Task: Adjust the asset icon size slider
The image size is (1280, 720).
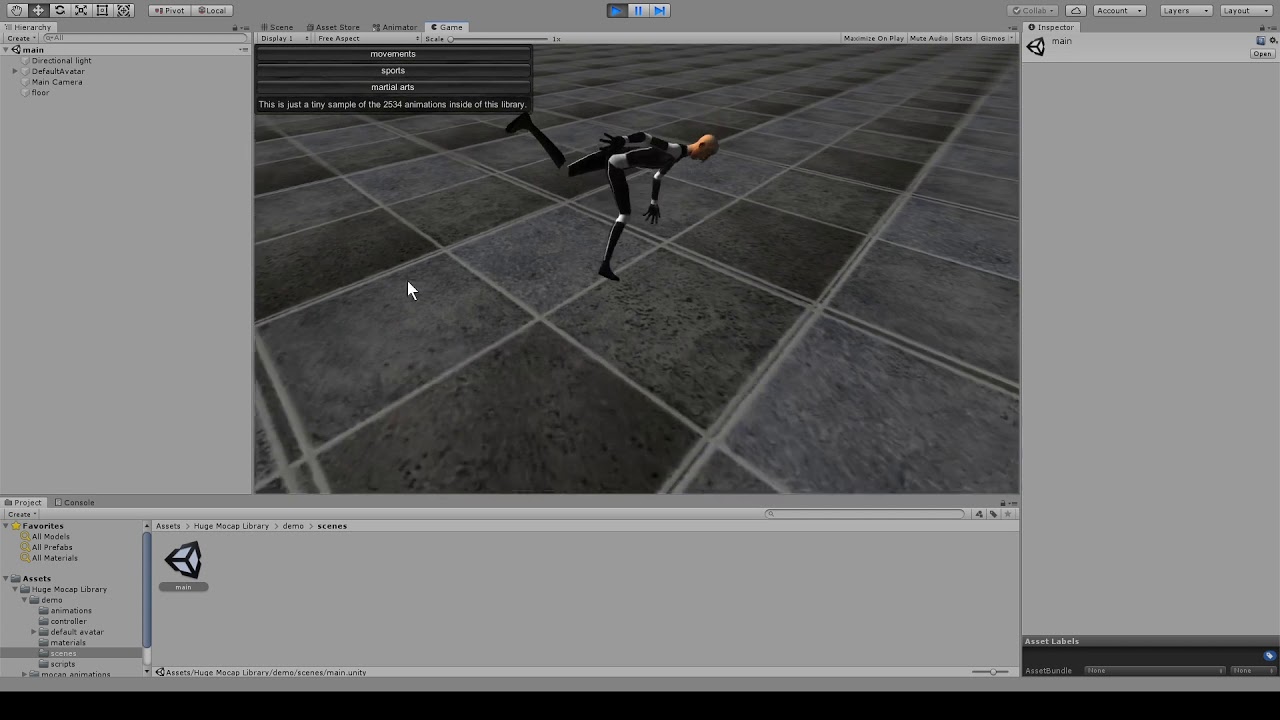Action: point(991,672)
